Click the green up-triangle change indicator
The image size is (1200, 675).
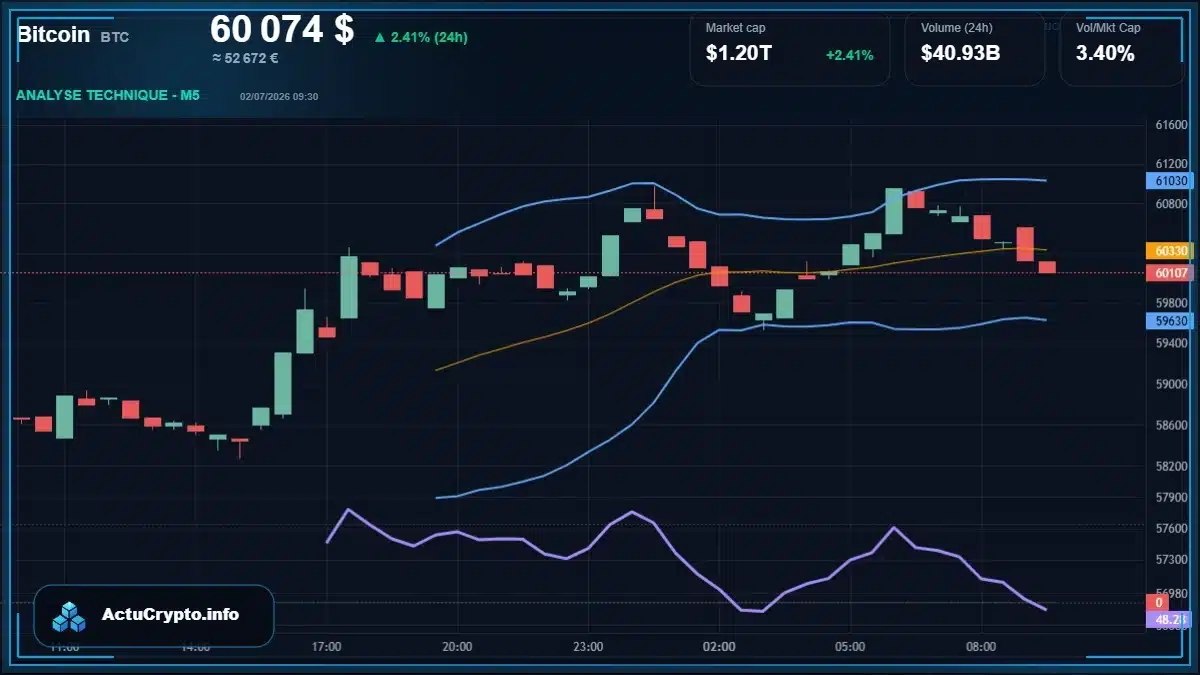[x=380, y=38]
